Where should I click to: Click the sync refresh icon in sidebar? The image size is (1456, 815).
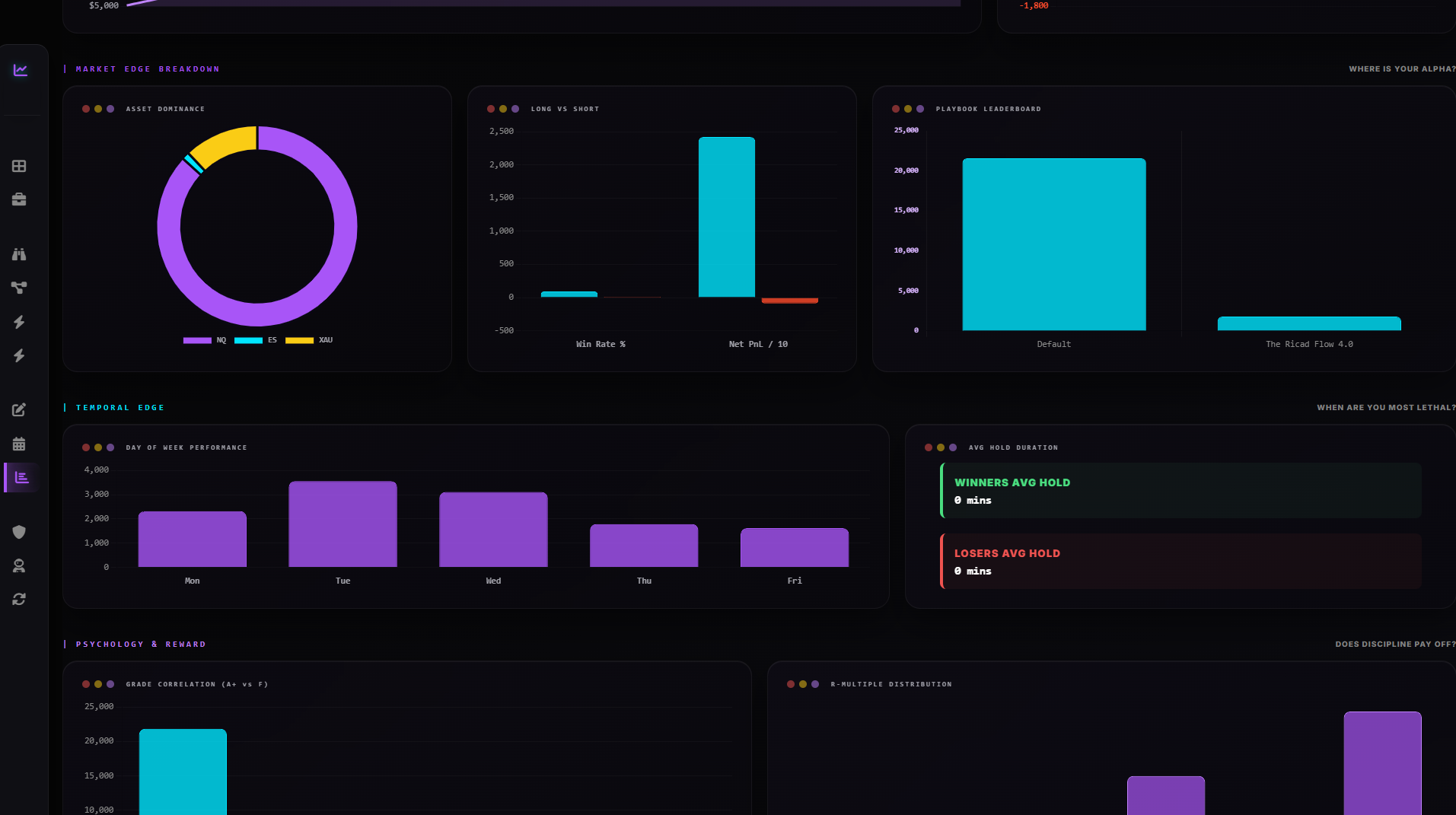19,599
